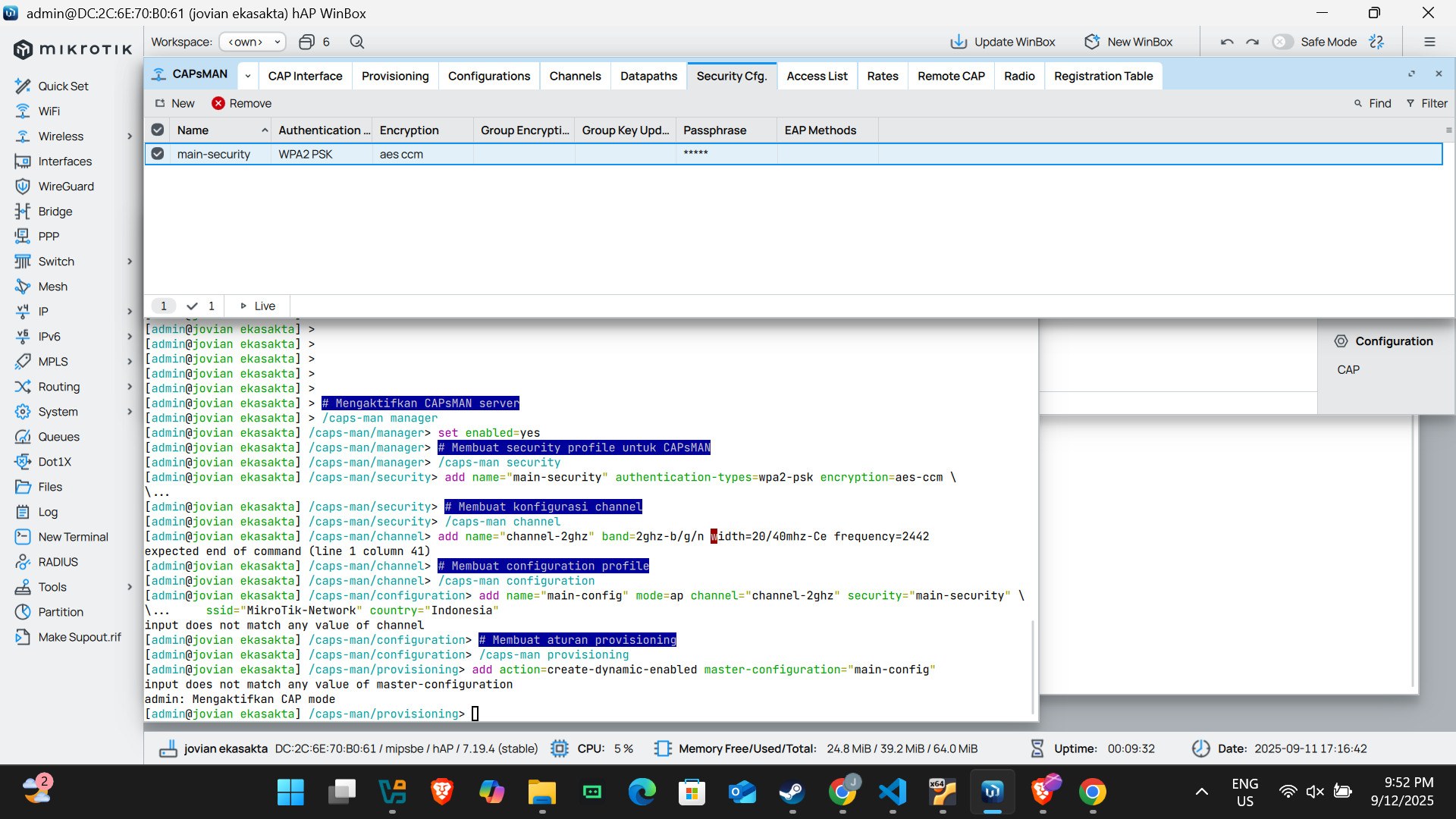Open Log viewer
This screenshot has width=1456, height=819.
click(48, 511)
